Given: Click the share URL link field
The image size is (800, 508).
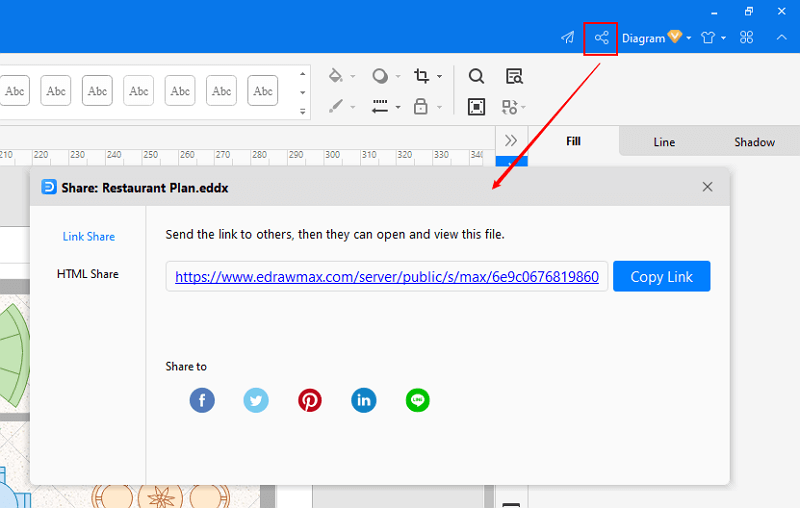Looking at the screenshot, I should 387,276.
